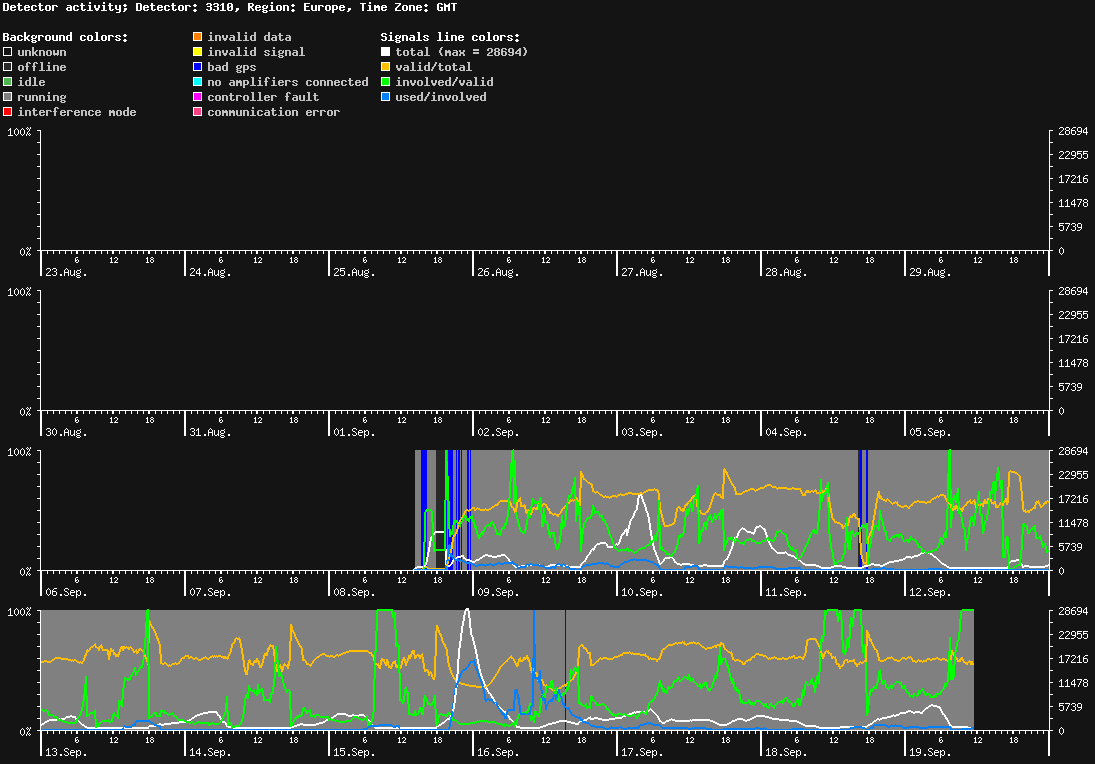This screenshot has width=1095, height=764.
Task: Click the 23.Aug. date label
Action: tap(66, 272)
